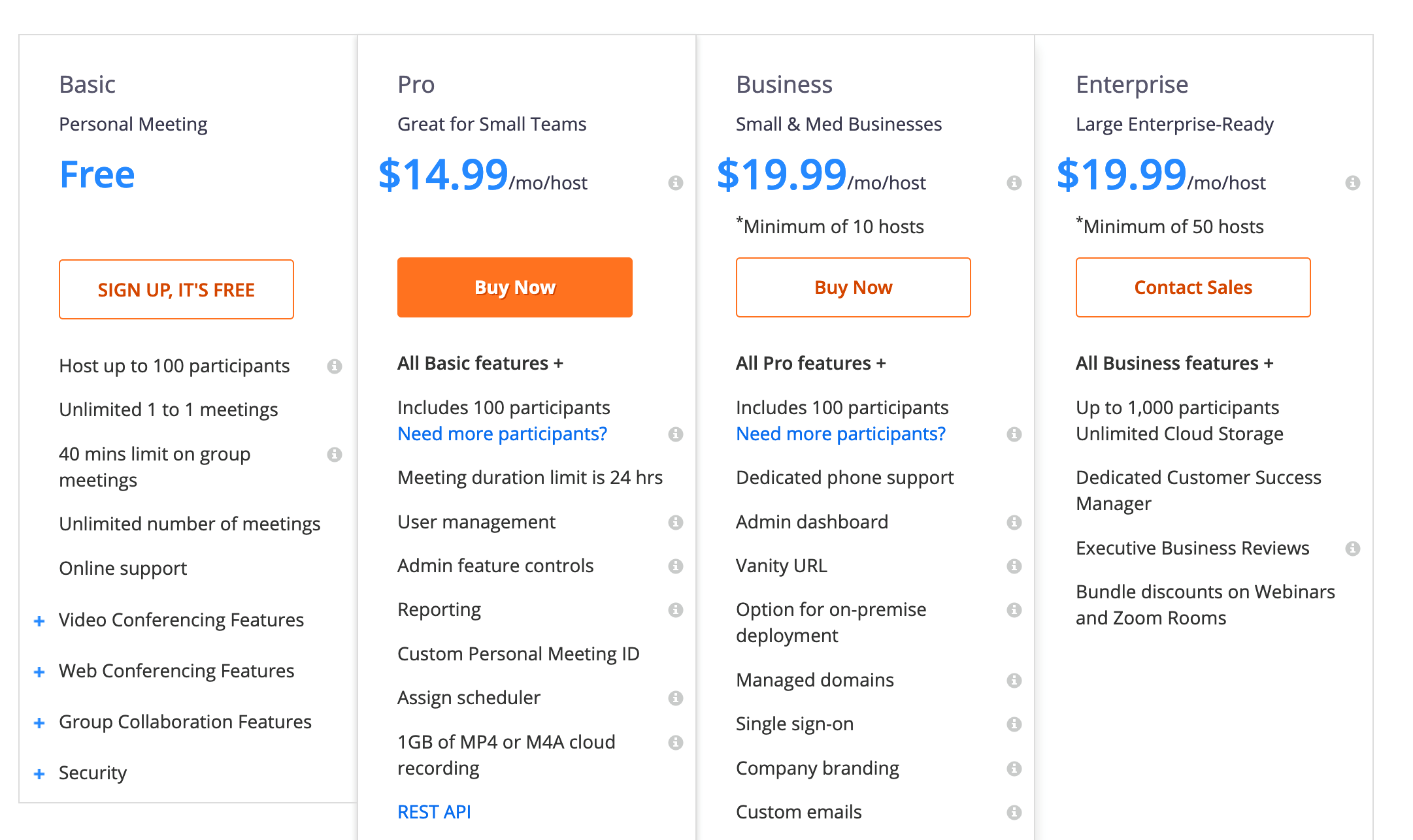Click info icon next to Admin feature controls
Viewport: 1413px width, 840px height.
tap(676, 566)
